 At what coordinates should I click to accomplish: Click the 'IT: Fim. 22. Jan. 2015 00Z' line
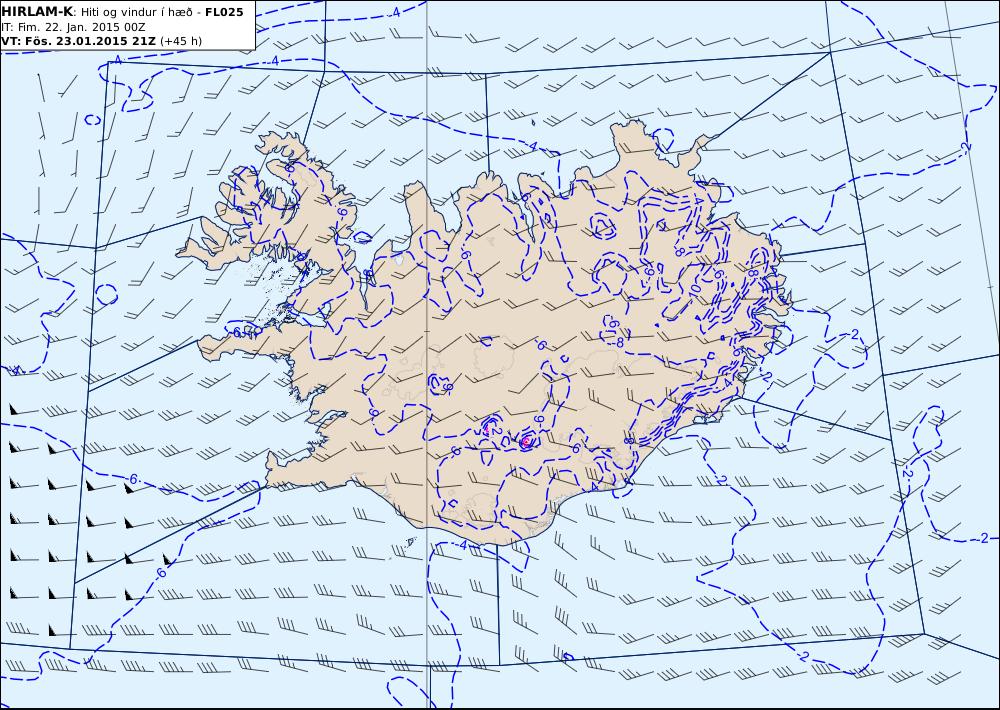click(x=73, y=27)
